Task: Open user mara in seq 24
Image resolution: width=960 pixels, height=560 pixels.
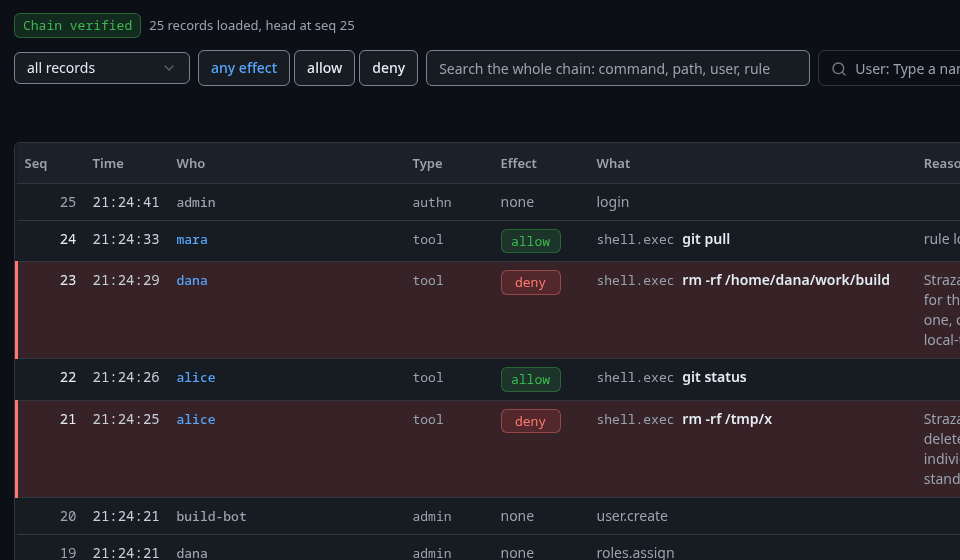Action: point(192,239)
